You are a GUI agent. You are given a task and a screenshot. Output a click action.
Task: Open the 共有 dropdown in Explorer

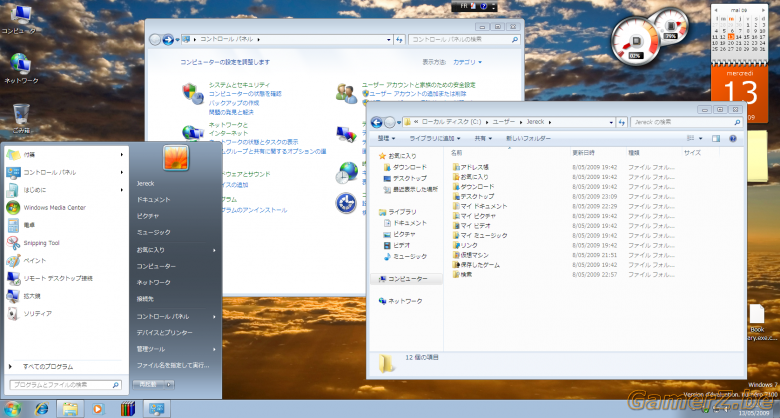click(483, 138)
